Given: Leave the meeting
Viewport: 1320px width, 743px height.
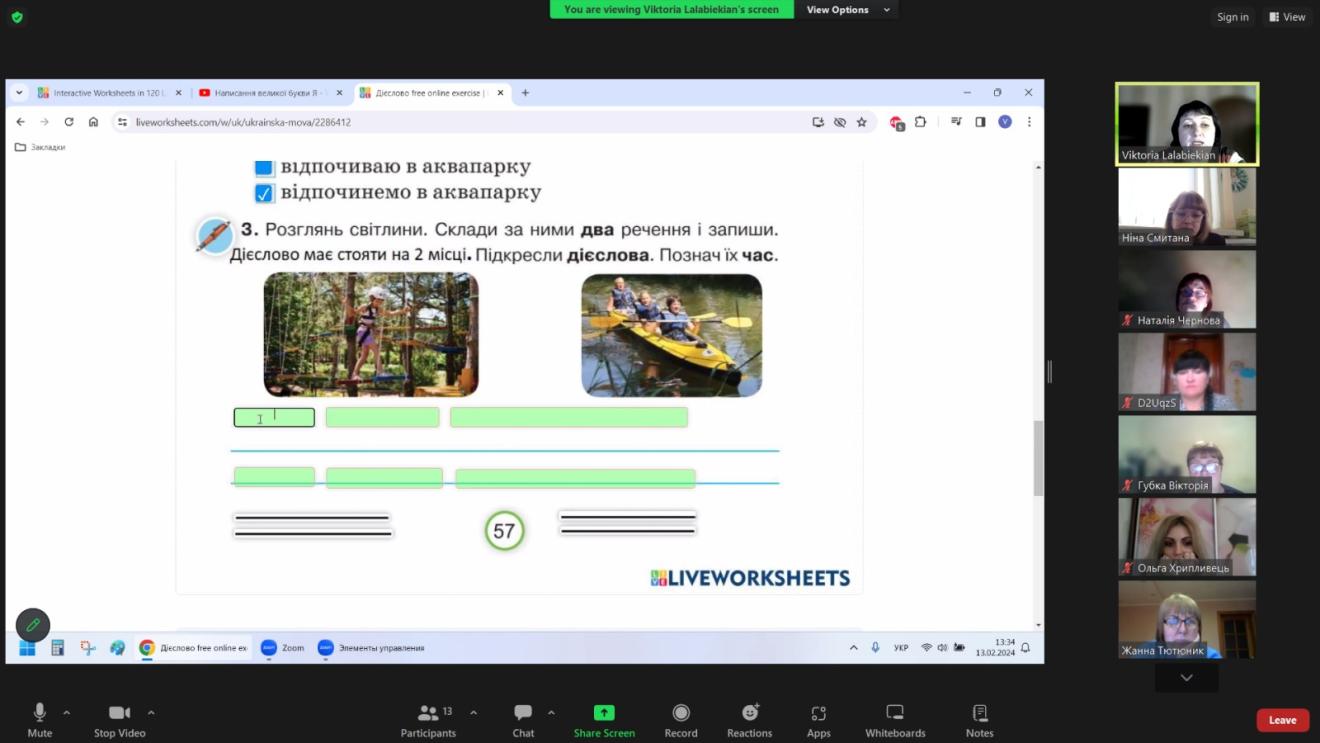Looking at the screenshot, I should click(x=1282, y=720).
